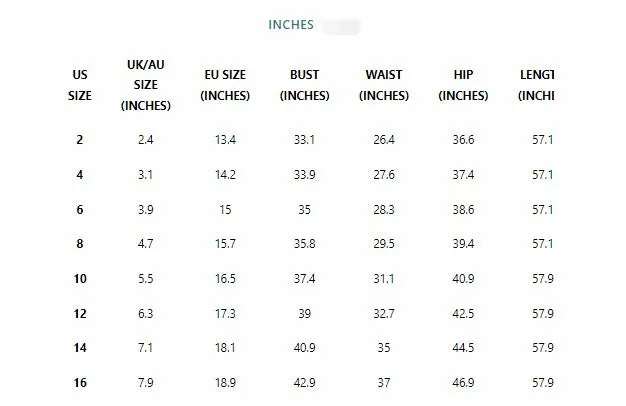Screen dimensions: 626x406
Task: Click the UK/AU SIZE column header
Action: point(144,85)
